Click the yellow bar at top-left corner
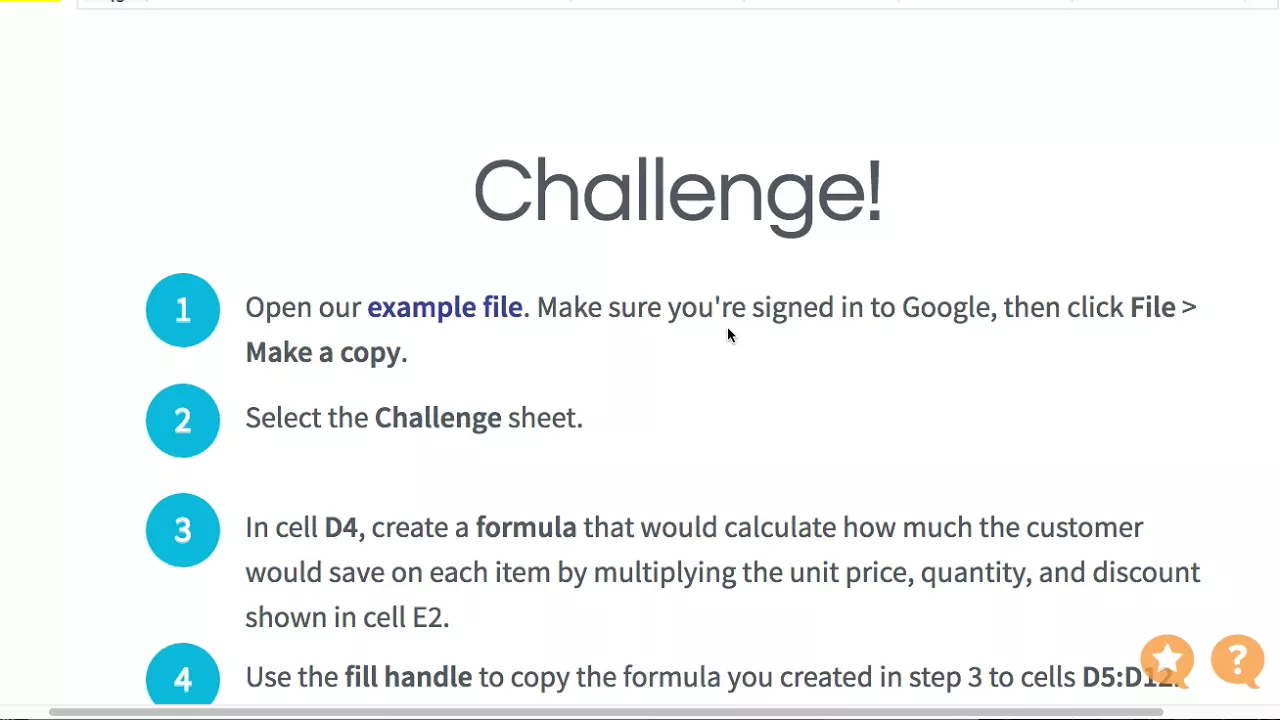This screenshot has width=1280, height=720. point(30,1)
